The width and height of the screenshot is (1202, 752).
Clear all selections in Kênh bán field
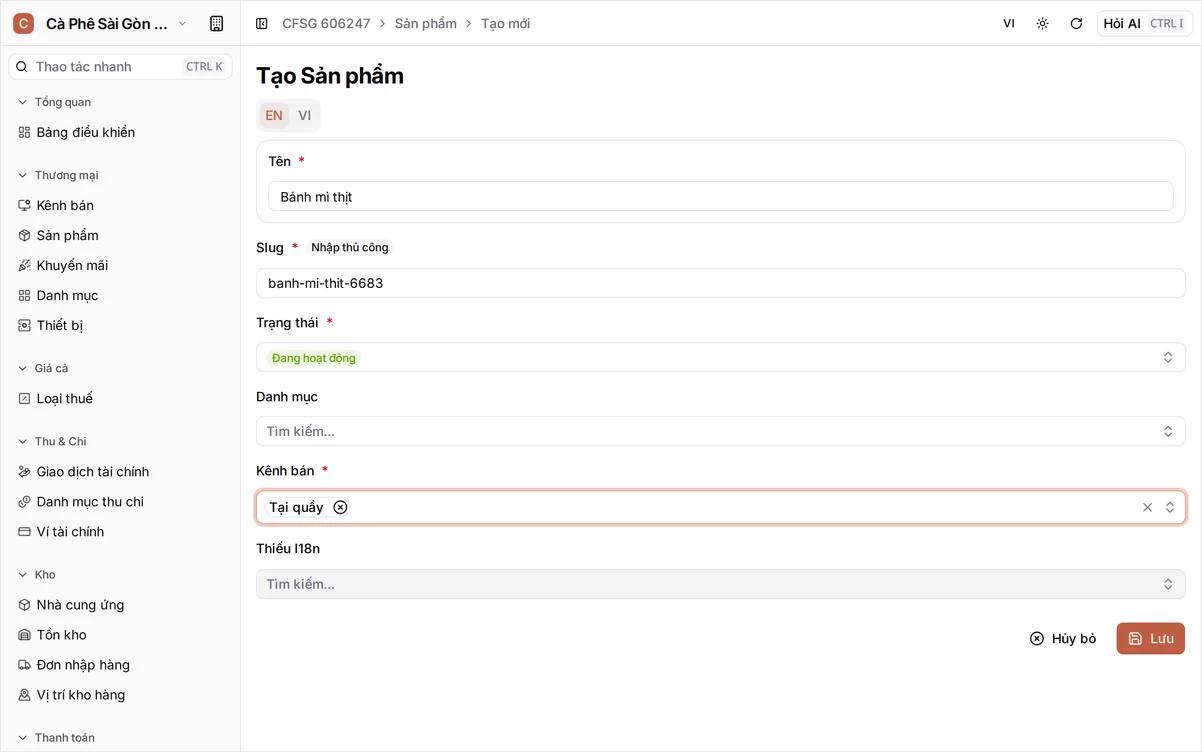pos(1147,507)
